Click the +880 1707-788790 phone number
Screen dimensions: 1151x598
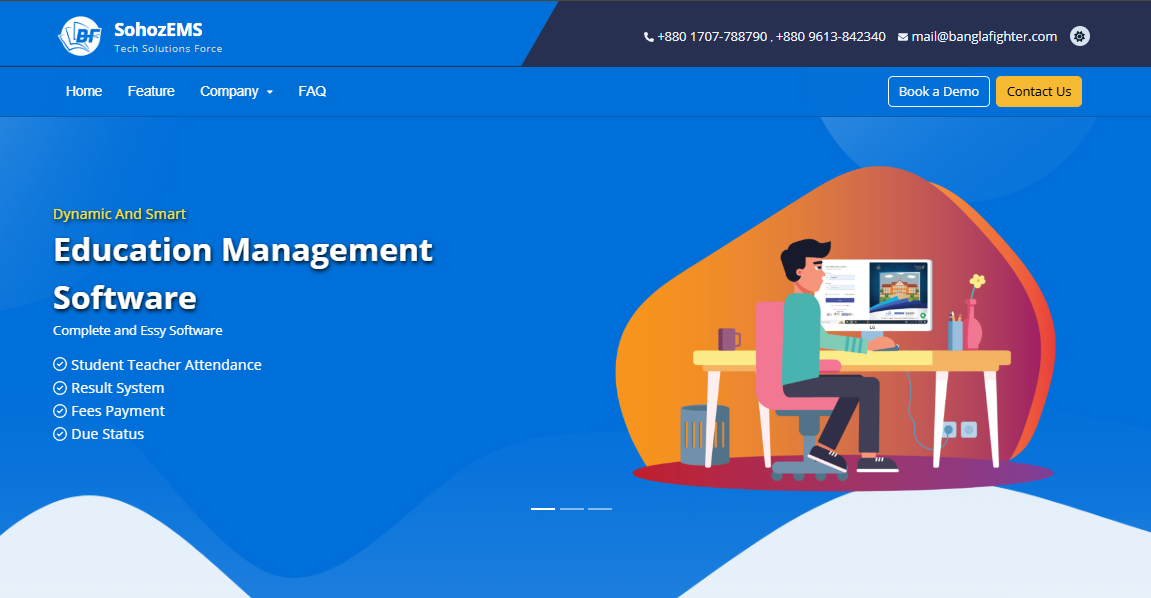pos(711,37)
